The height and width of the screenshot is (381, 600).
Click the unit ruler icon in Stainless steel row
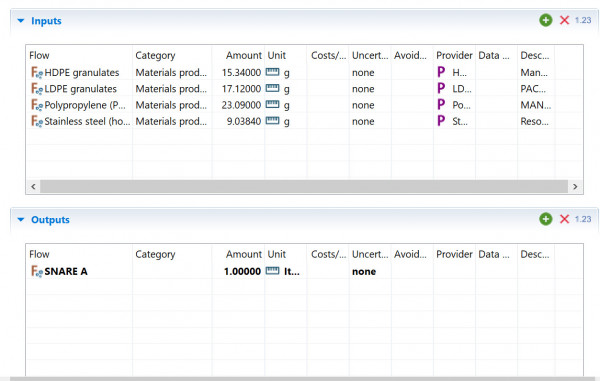(x=272, y=121)
